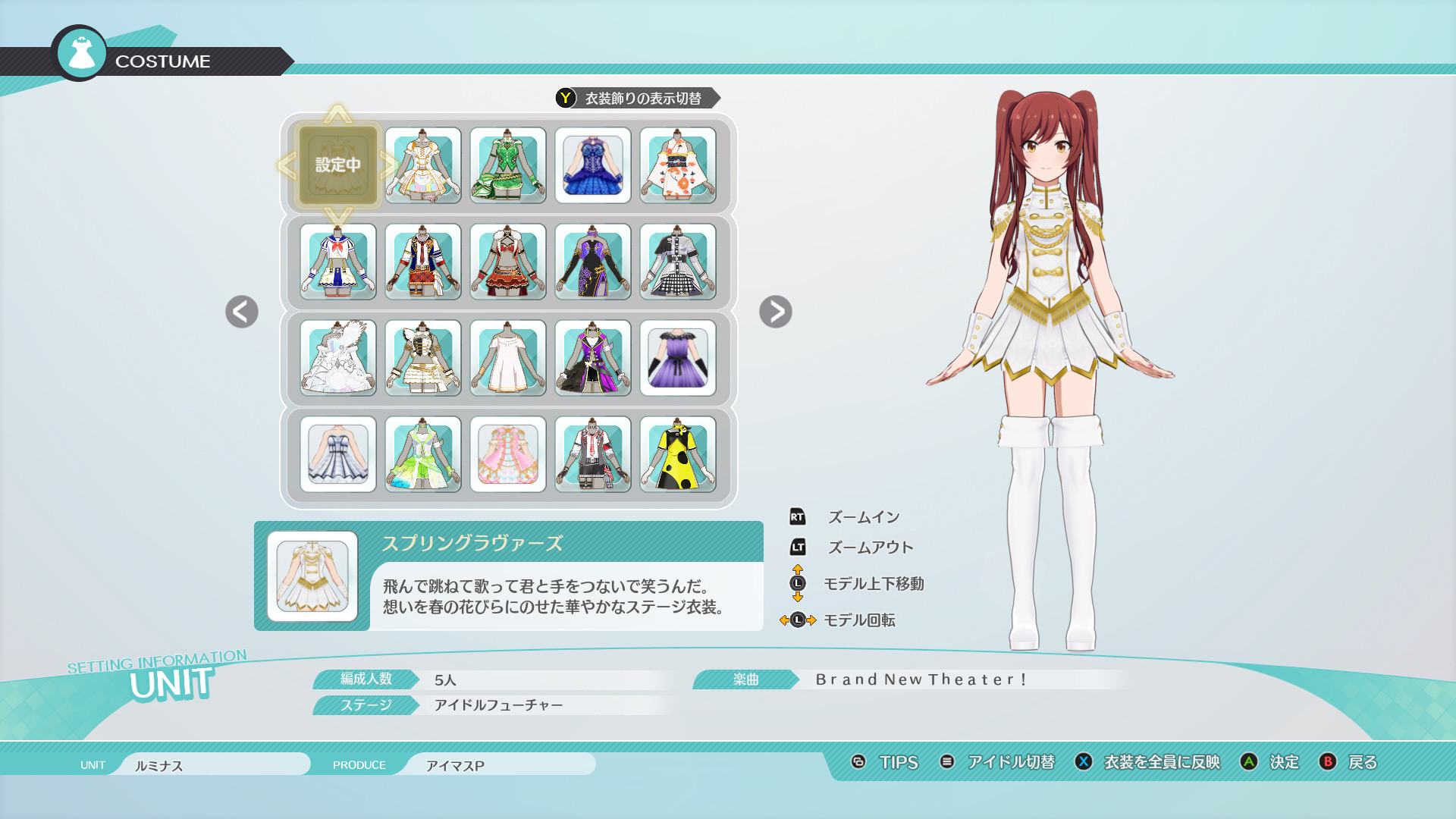Choose the plain white dress costume
This screenshot has height=819, width=1456.
tap(508, 358)
